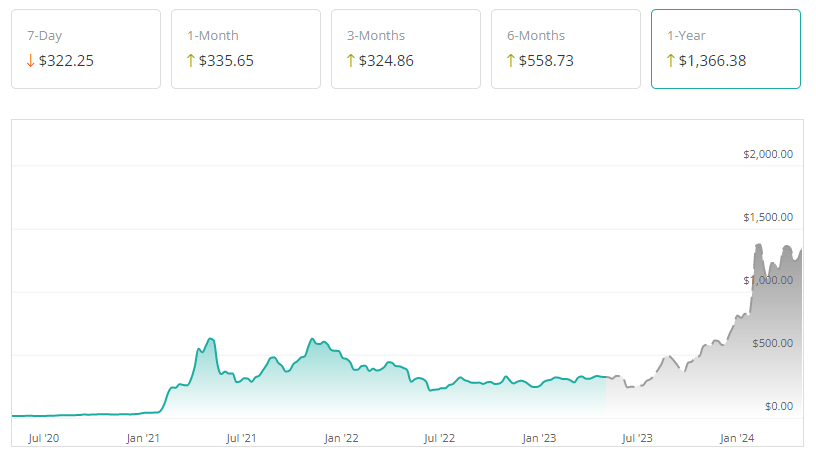
Task: Select the 7-Day price change card
Action: pos(86,49)
